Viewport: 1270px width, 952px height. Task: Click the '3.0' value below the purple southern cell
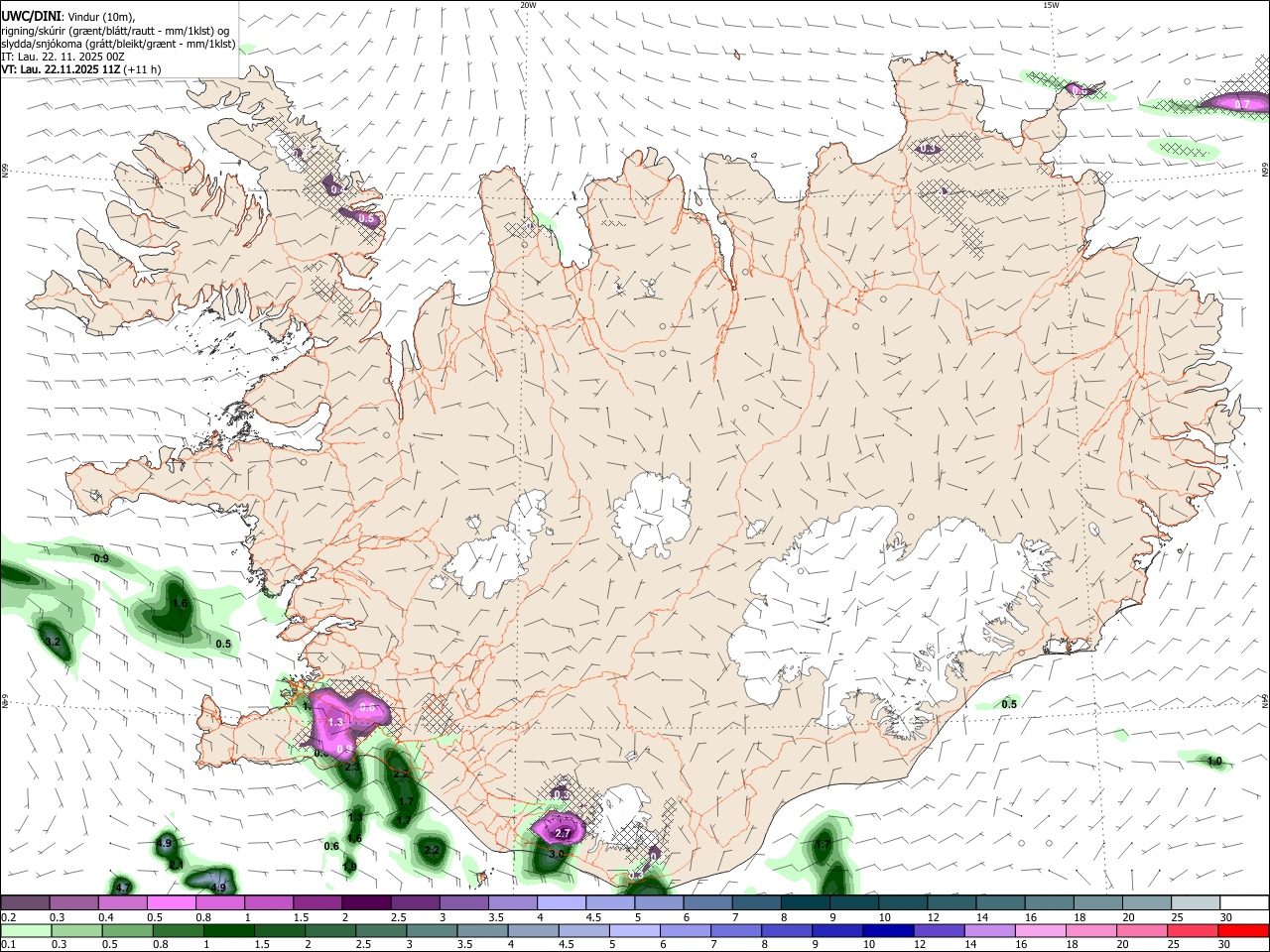[x=557, y=854]
